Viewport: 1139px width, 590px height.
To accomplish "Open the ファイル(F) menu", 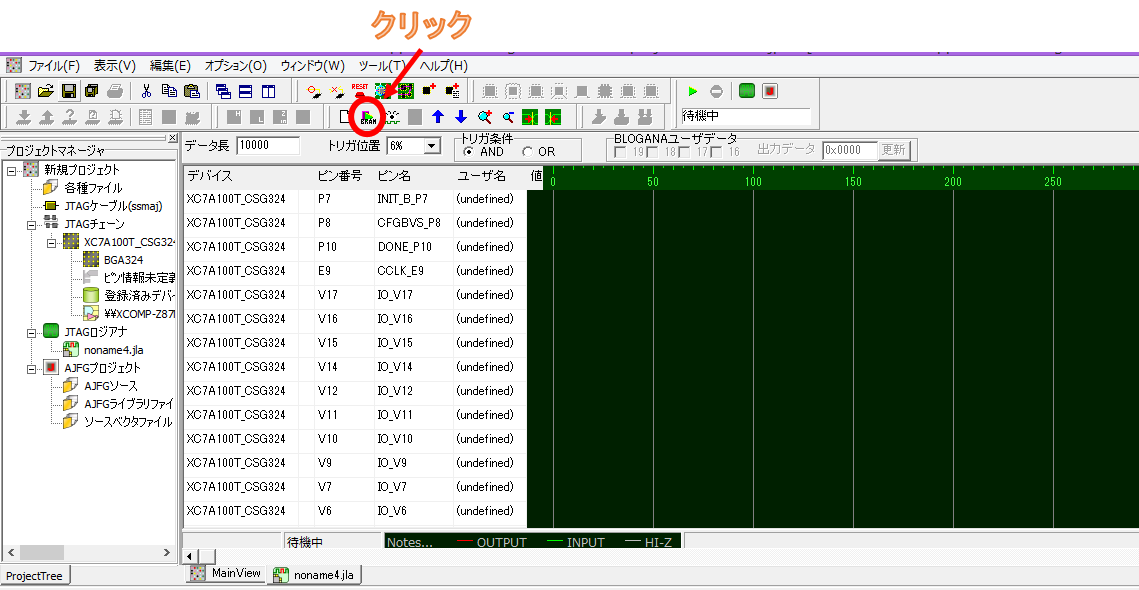I will [53, 66].
